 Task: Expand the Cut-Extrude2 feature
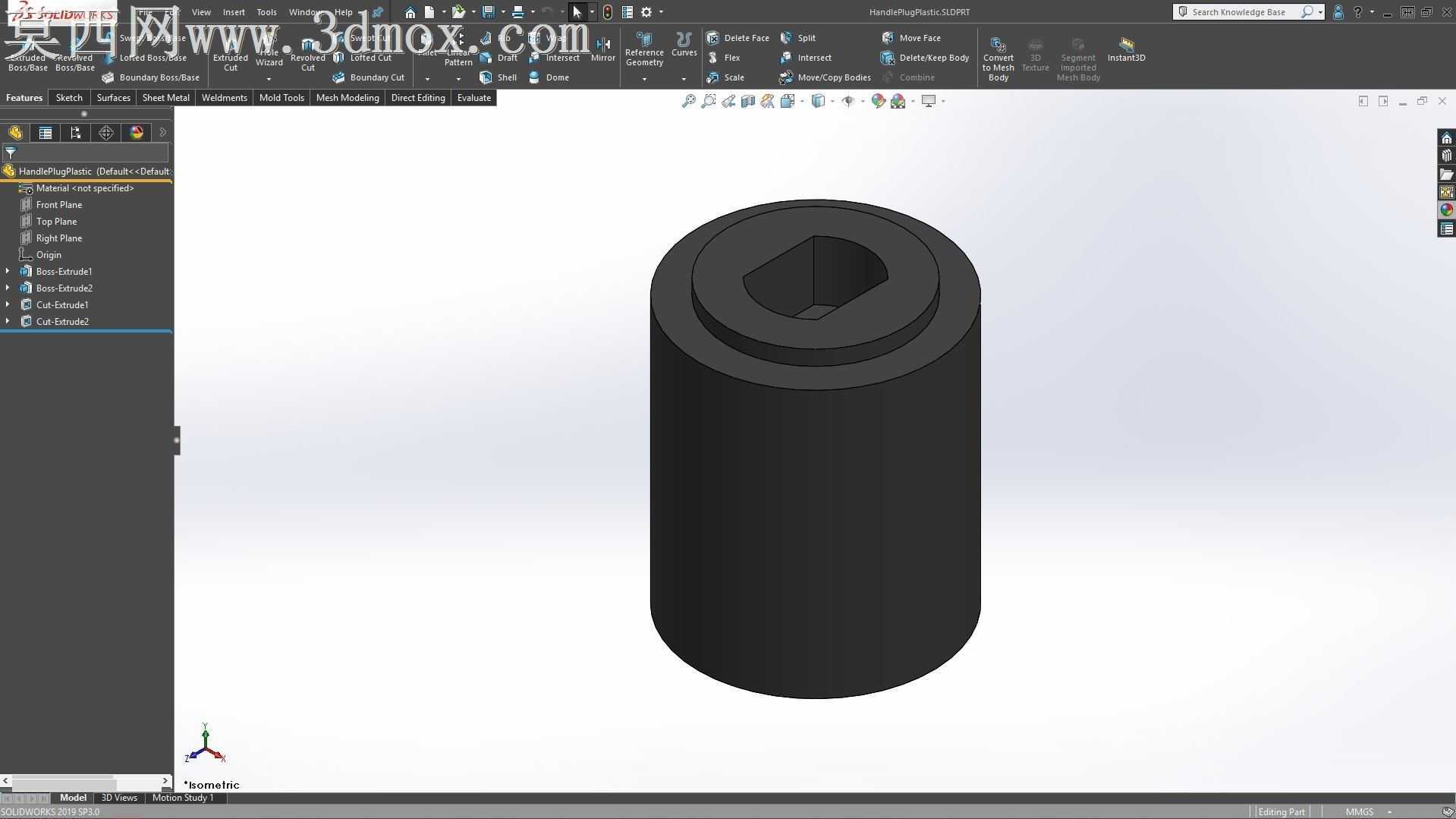[x=8, y=321]
